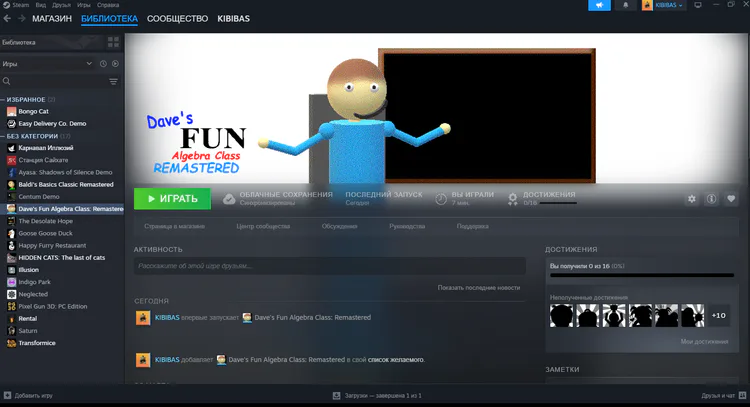Open Обсуждения link
Viewport: 750px width, 407px height.
coord(340,226)
